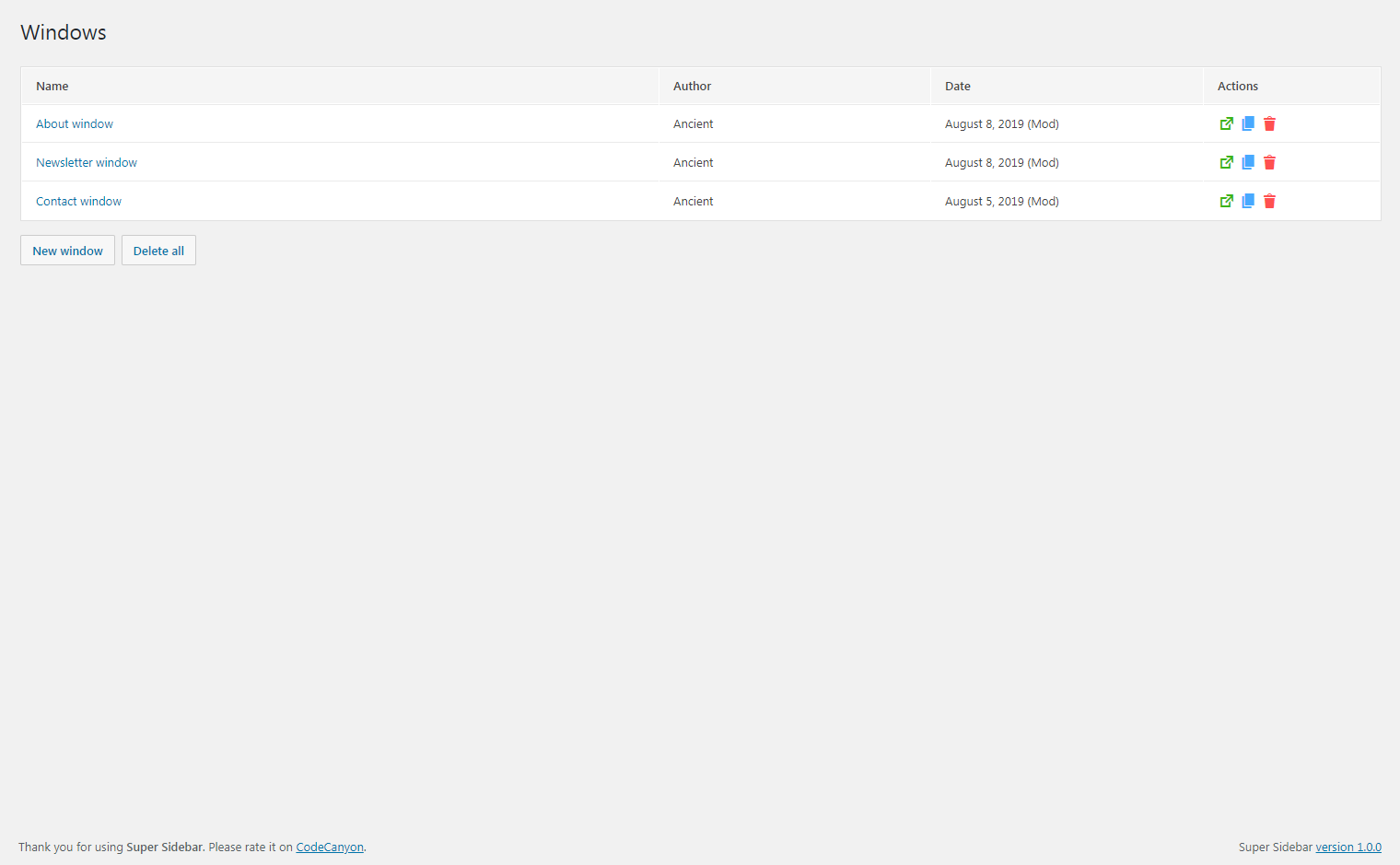Duplicate the Contact window
The image size is (1400, 865).
(1248, 201)
